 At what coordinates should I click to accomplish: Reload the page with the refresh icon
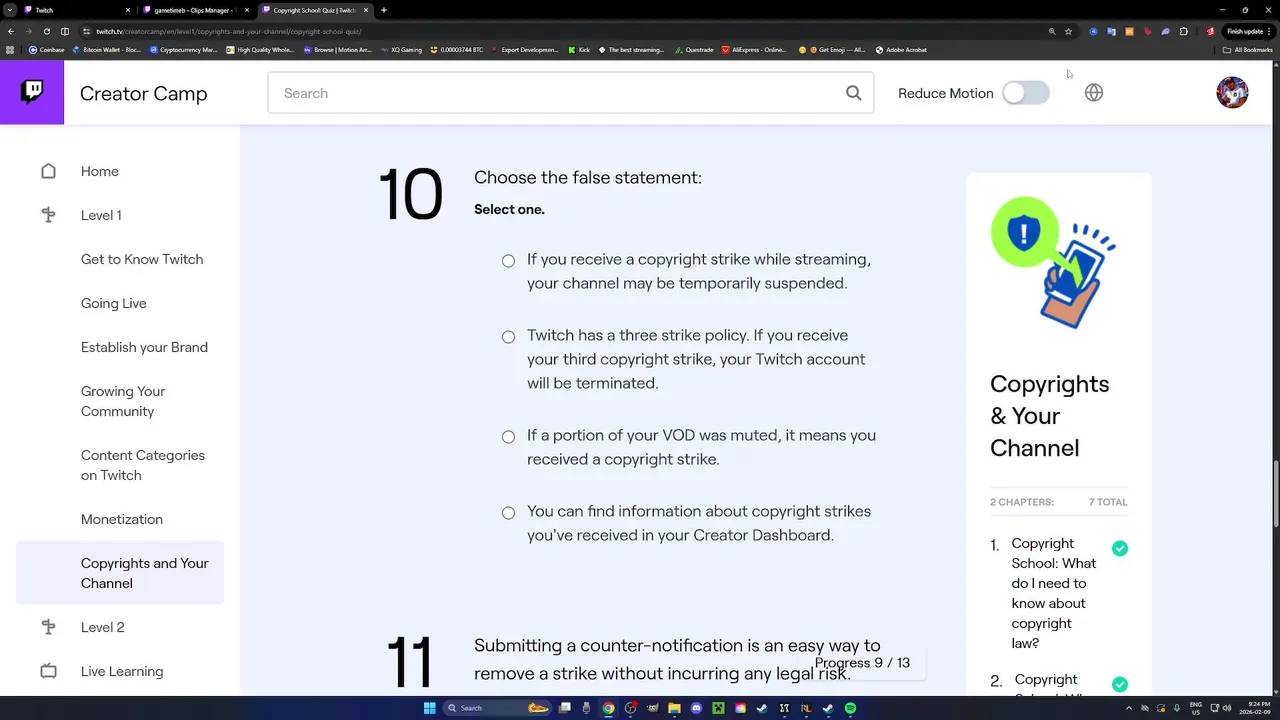click(46, 31)
